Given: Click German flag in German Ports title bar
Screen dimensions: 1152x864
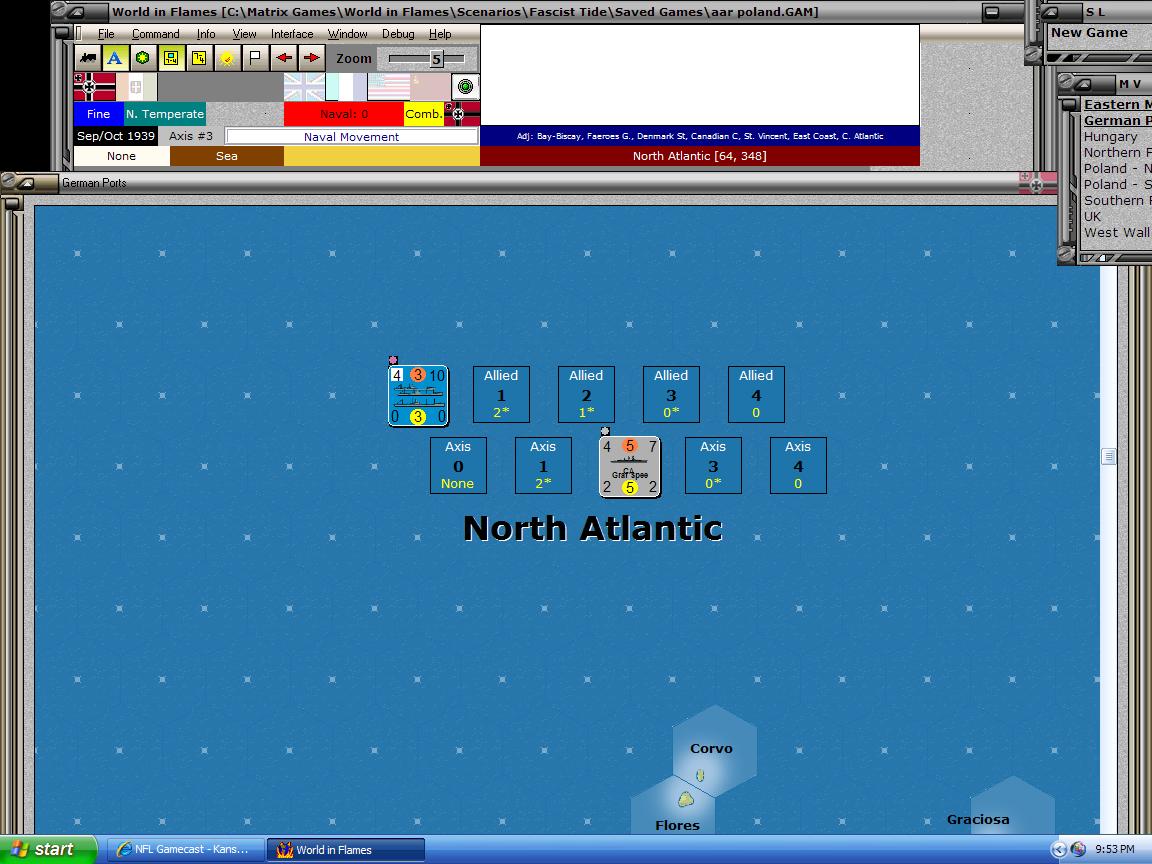Looking at the screenshot, I should click(1037, 183).
